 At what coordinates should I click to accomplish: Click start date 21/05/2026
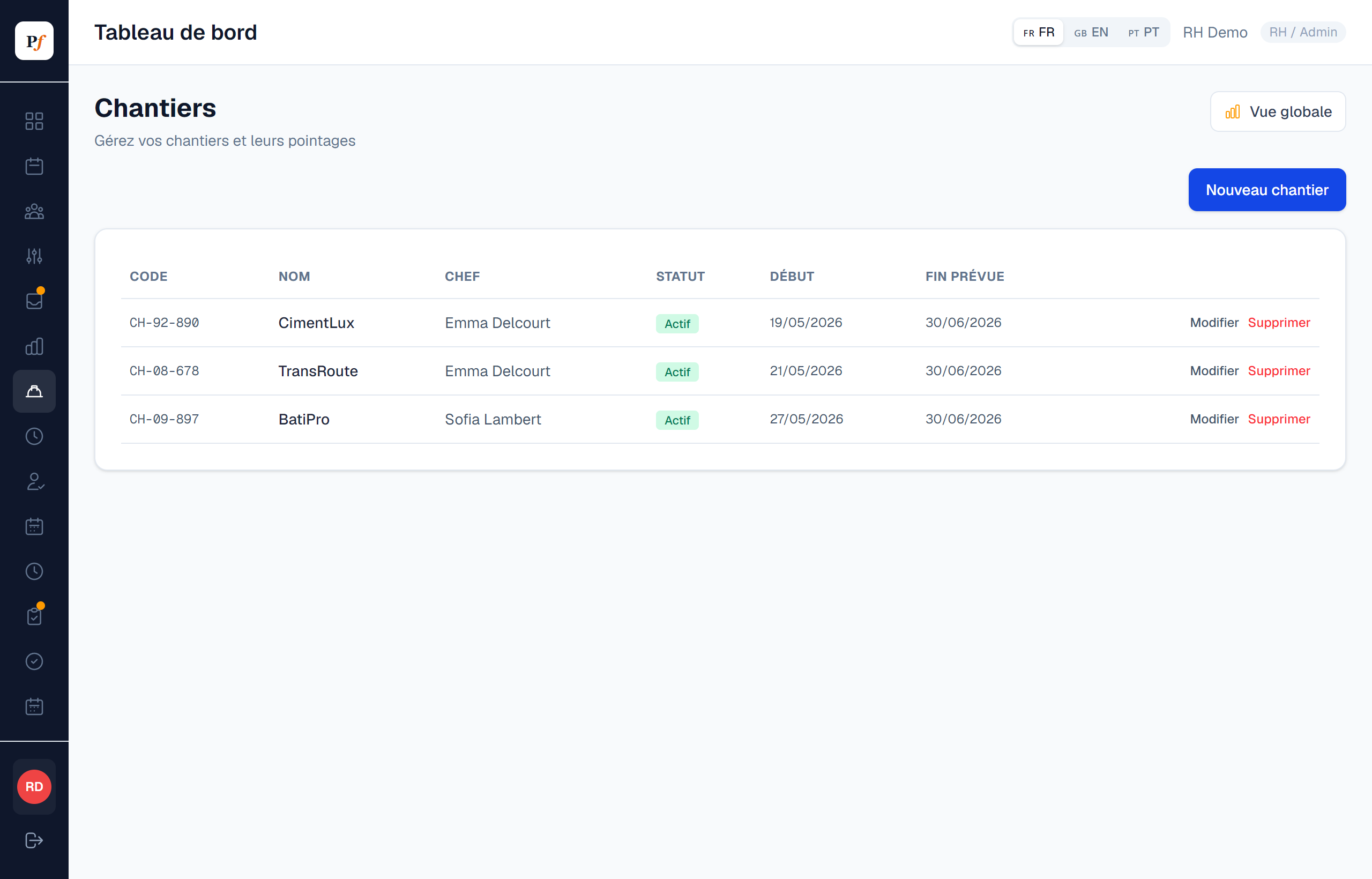click(806, 370)
